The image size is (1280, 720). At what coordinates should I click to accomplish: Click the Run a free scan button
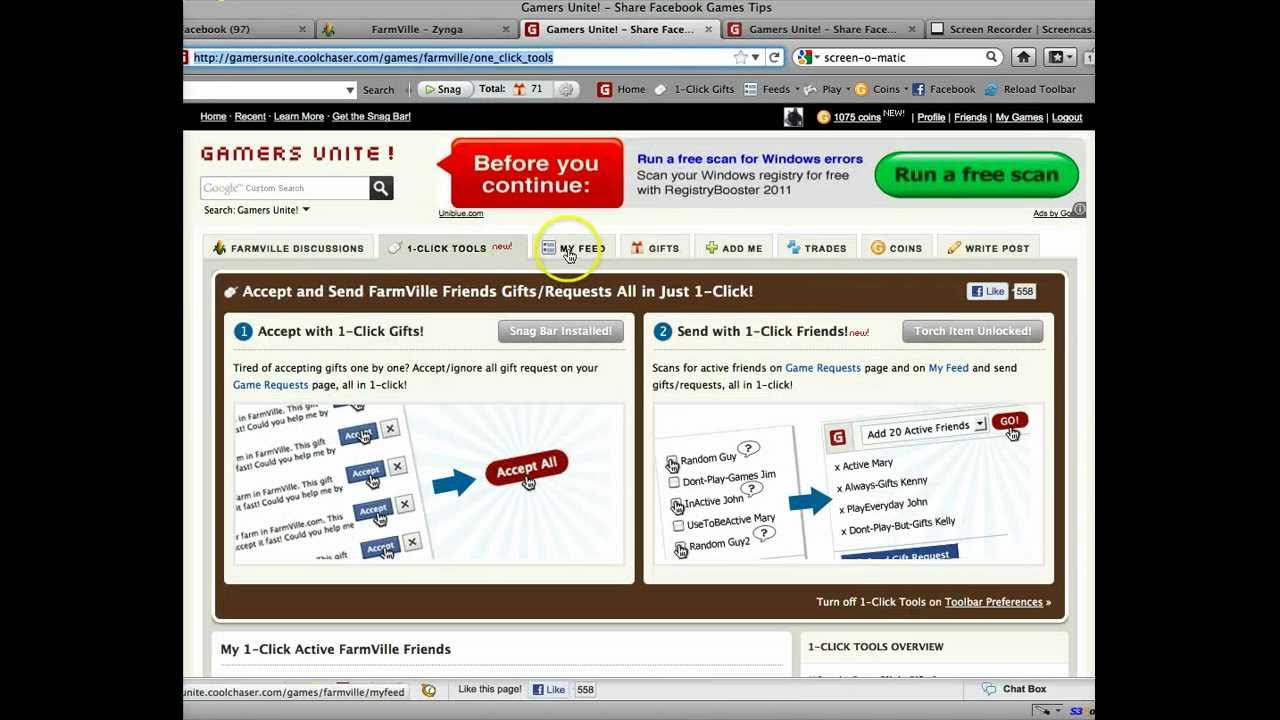[x=976, y=175]
